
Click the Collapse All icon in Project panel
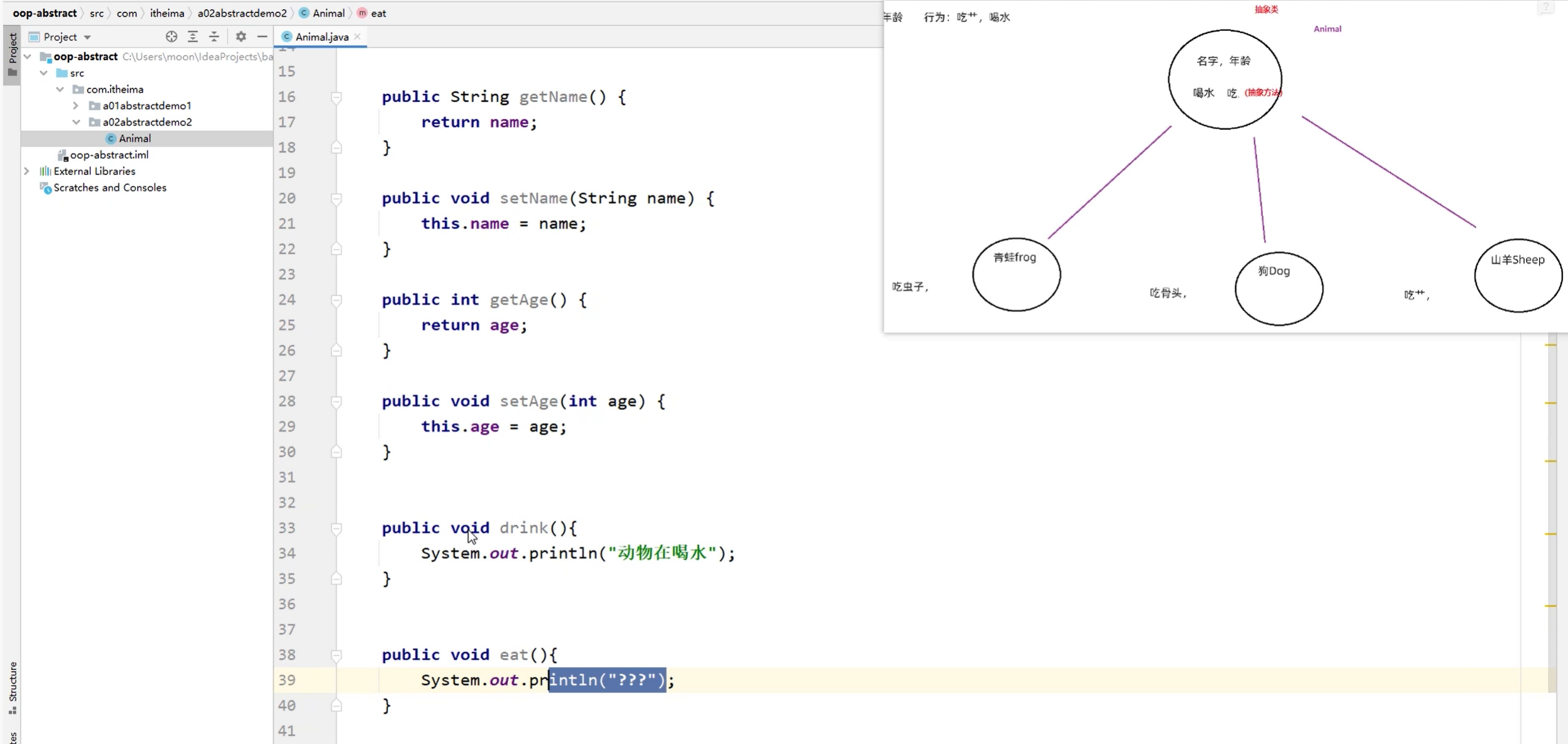click(x=214, y=36)
